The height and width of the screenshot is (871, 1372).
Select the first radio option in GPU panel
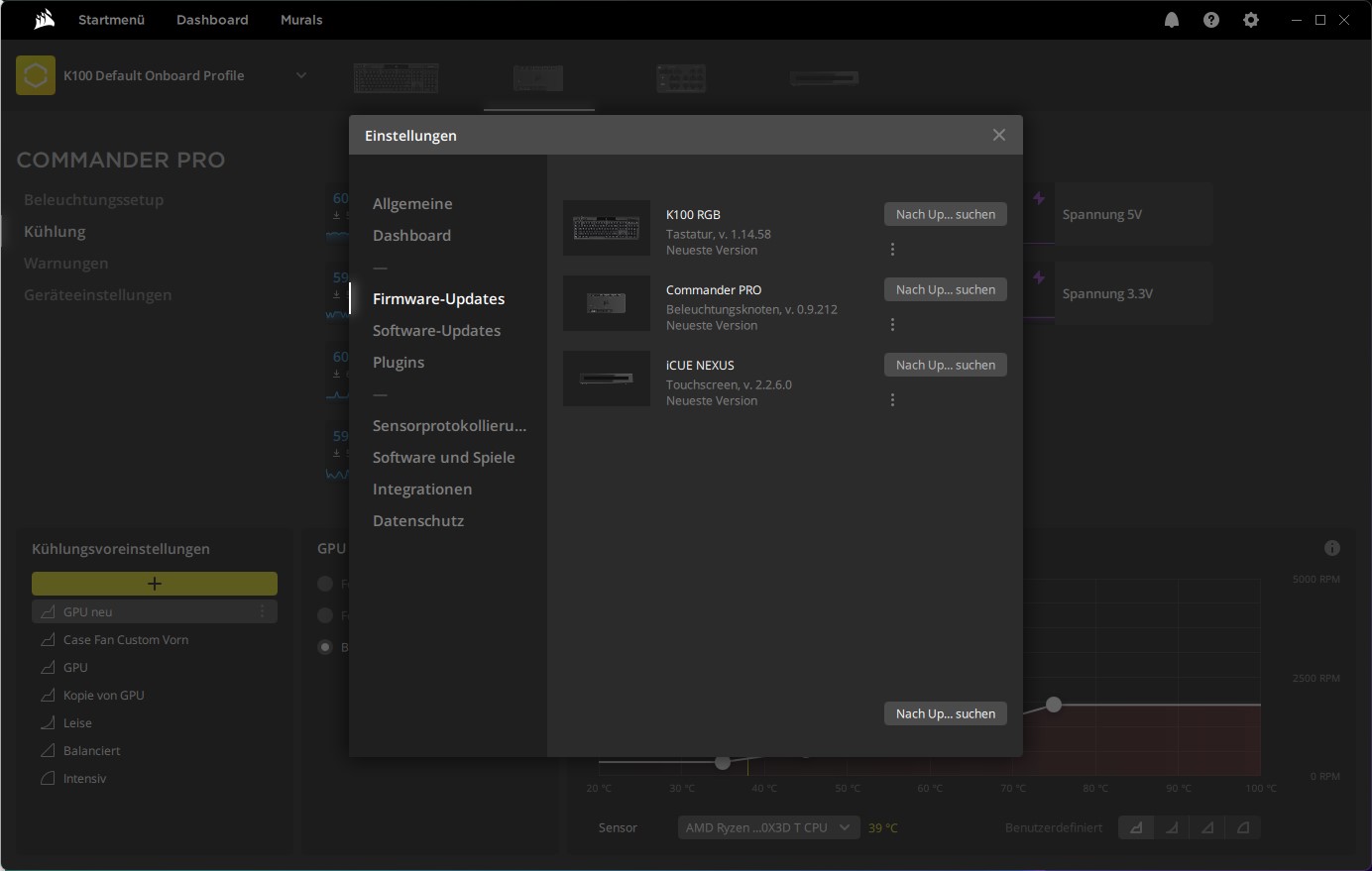pyautogui.click(x=325, y=584)
